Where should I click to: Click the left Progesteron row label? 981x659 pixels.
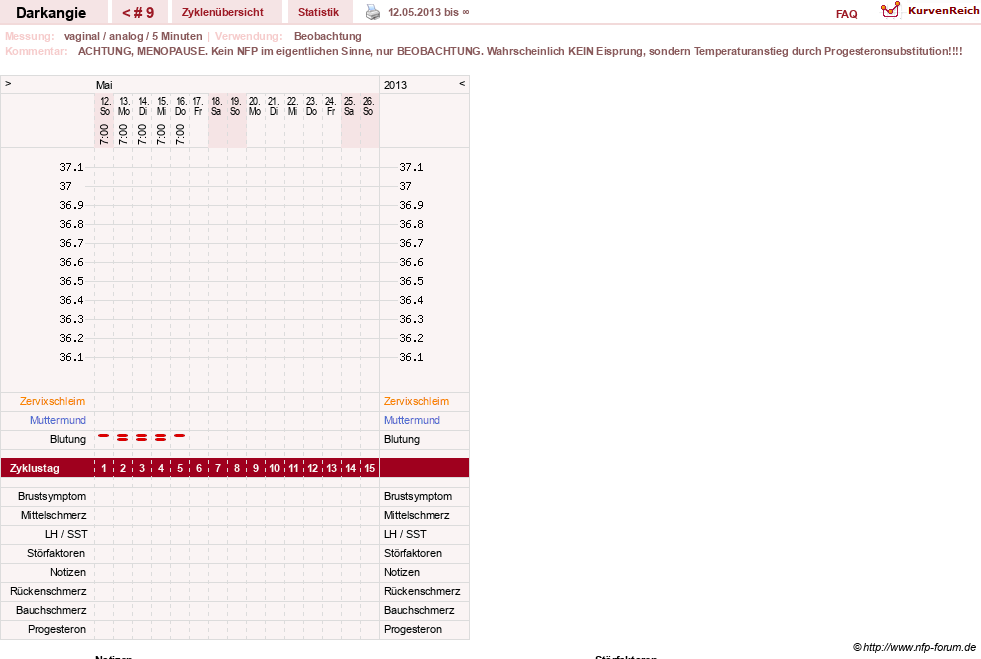[57, 629]
